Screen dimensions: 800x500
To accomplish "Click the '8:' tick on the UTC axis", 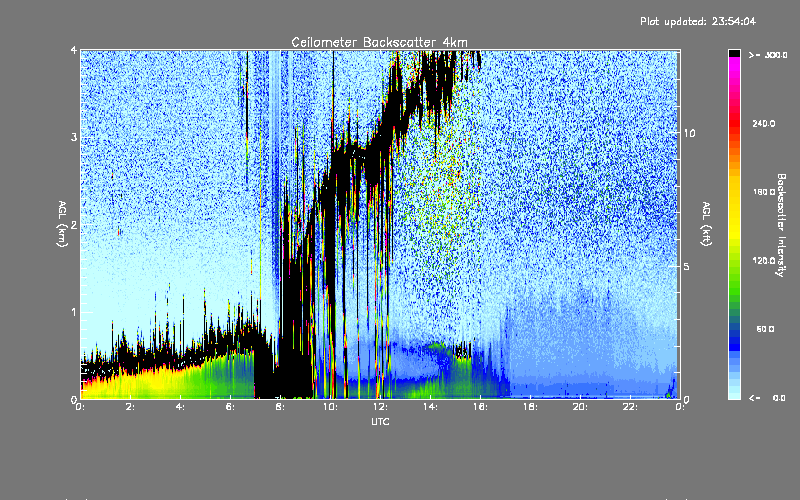I will [280, 407].
